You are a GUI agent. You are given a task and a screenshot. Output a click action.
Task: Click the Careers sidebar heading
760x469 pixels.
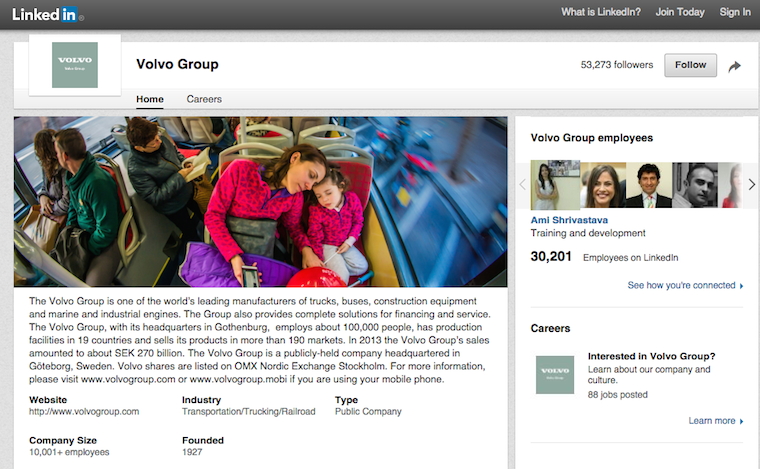[550, 328]
